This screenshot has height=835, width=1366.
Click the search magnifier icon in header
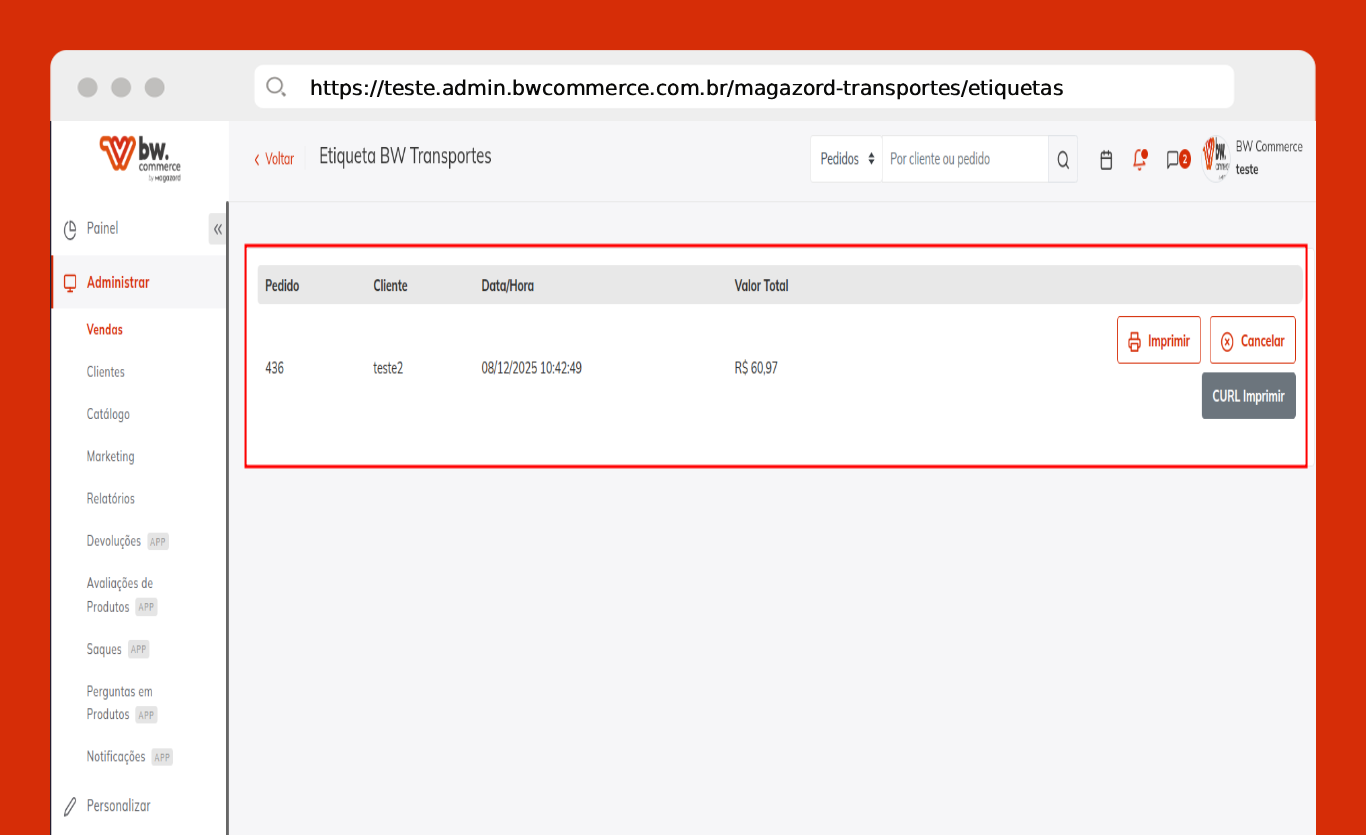pos(1063,160)
